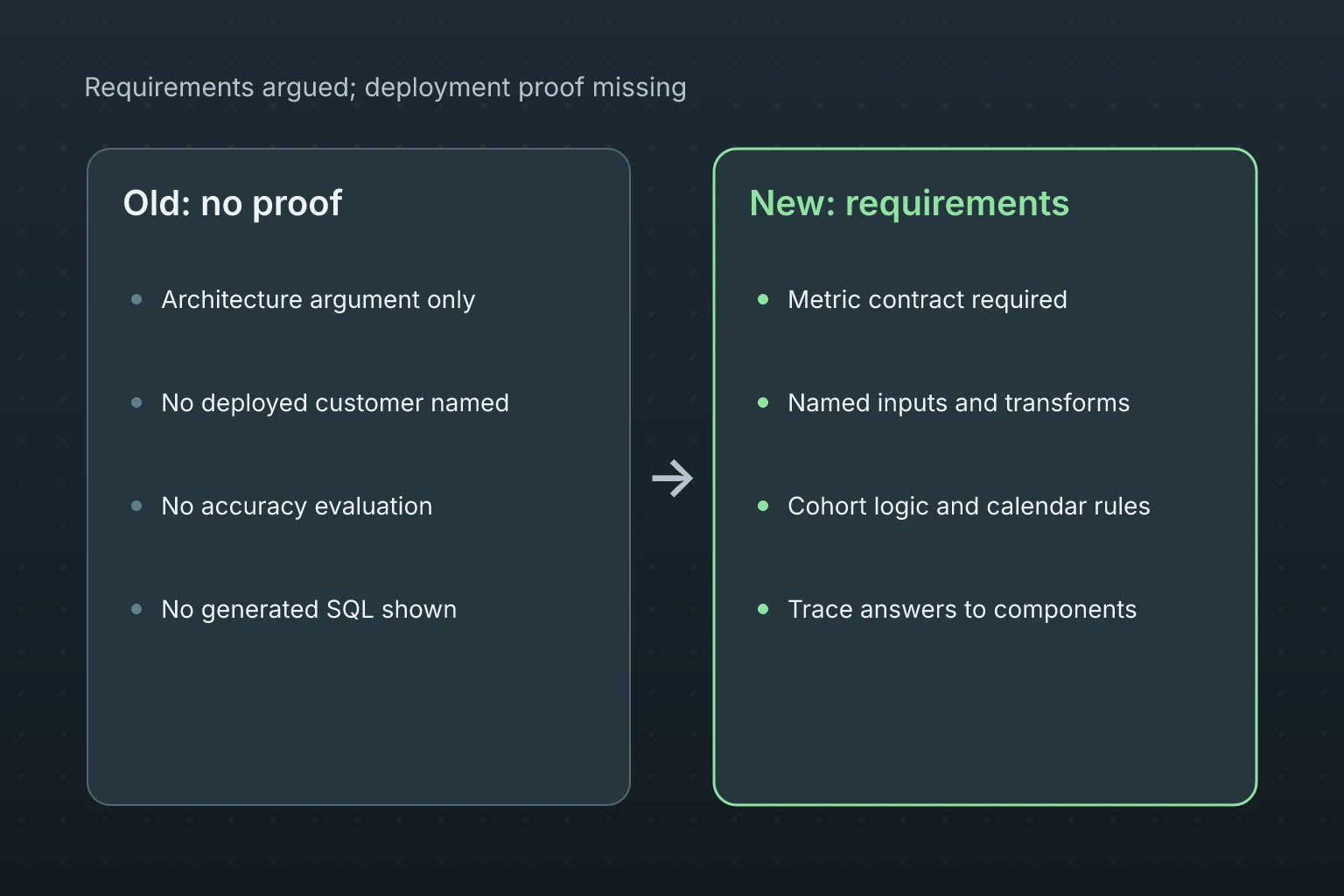Click the green bullet beside Cohort logic
Image resolution: width=1344 pixels, height=896 pixels.
(x=763, y=506)
